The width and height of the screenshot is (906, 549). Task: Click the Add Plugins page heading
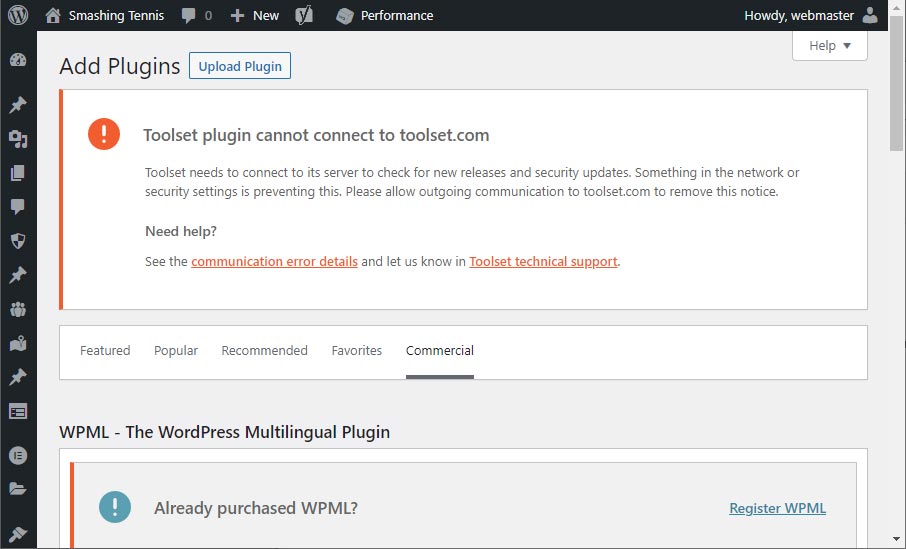point(120,66)
